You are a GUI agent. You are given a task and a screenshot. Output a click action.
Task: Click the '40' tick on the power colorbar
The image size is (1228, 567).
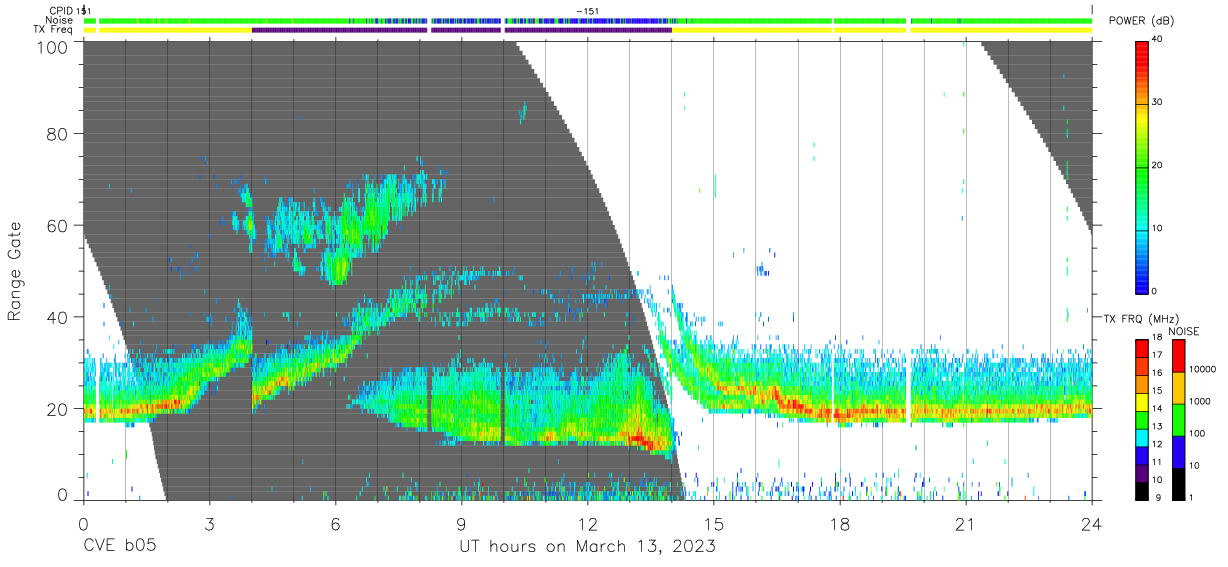pos(1159,40)
